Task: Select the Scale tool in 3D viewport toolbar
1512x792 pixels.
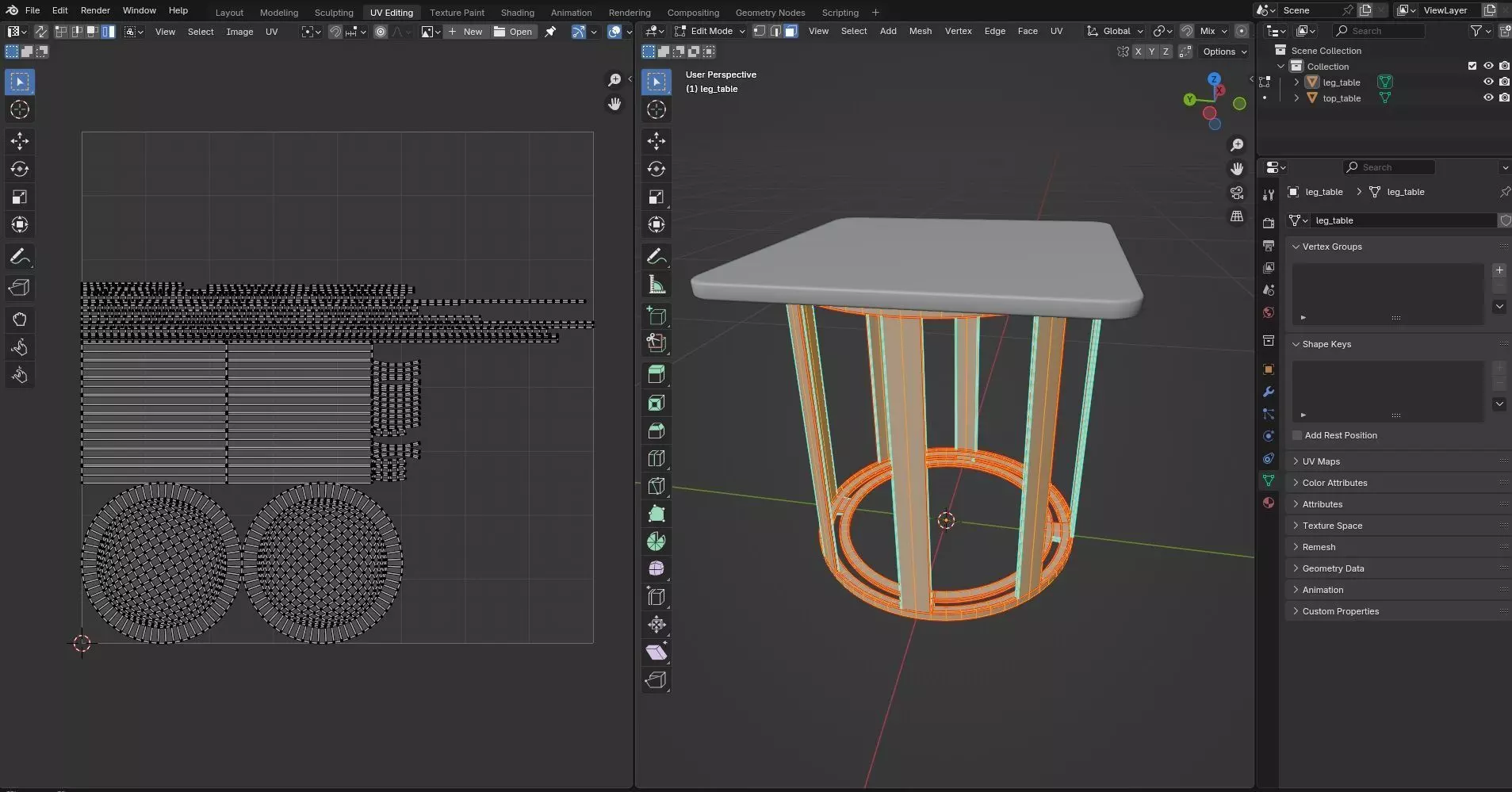Action: [656, 197]
